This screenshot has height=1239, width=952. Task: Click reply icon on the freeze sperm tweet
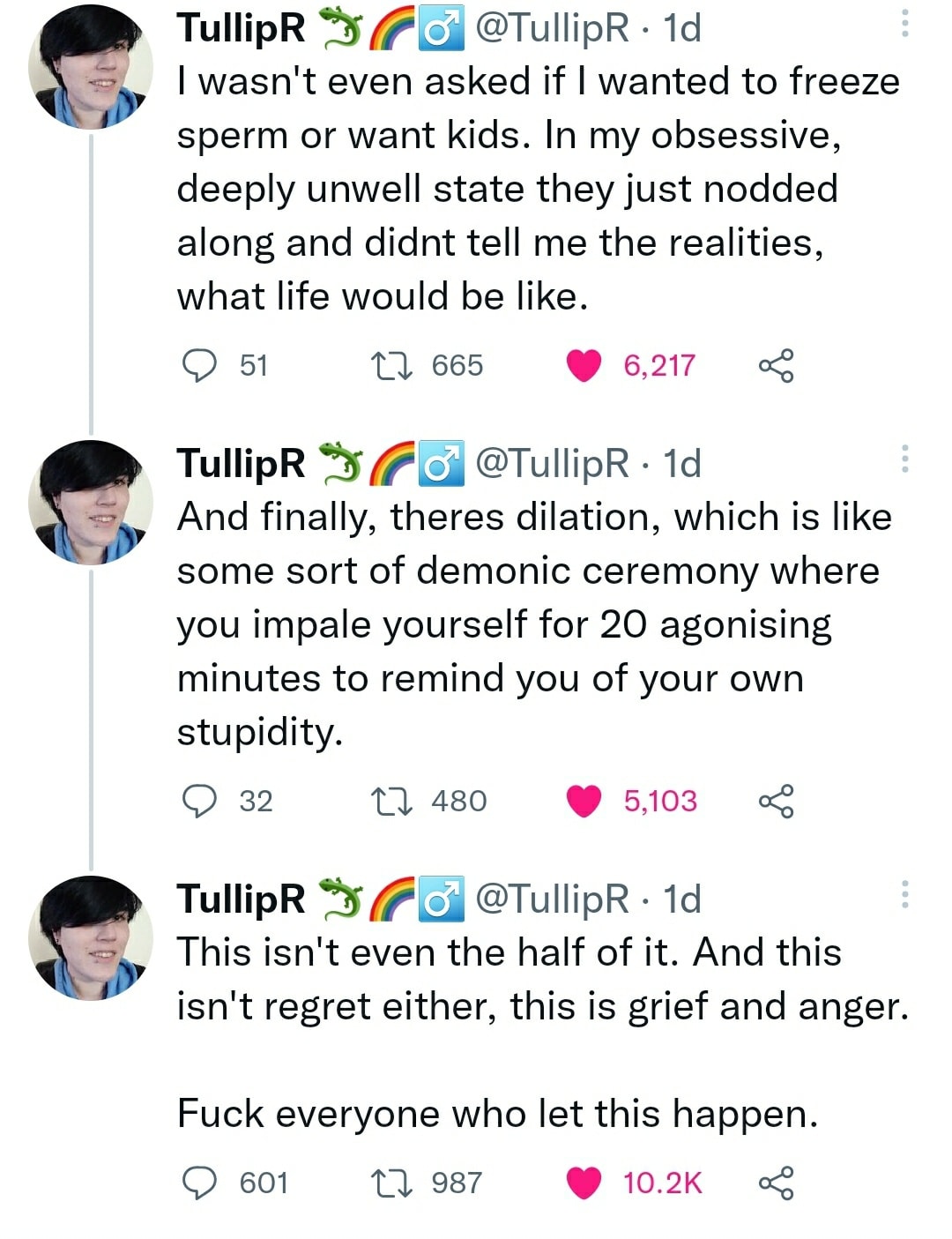coord(199,365)
